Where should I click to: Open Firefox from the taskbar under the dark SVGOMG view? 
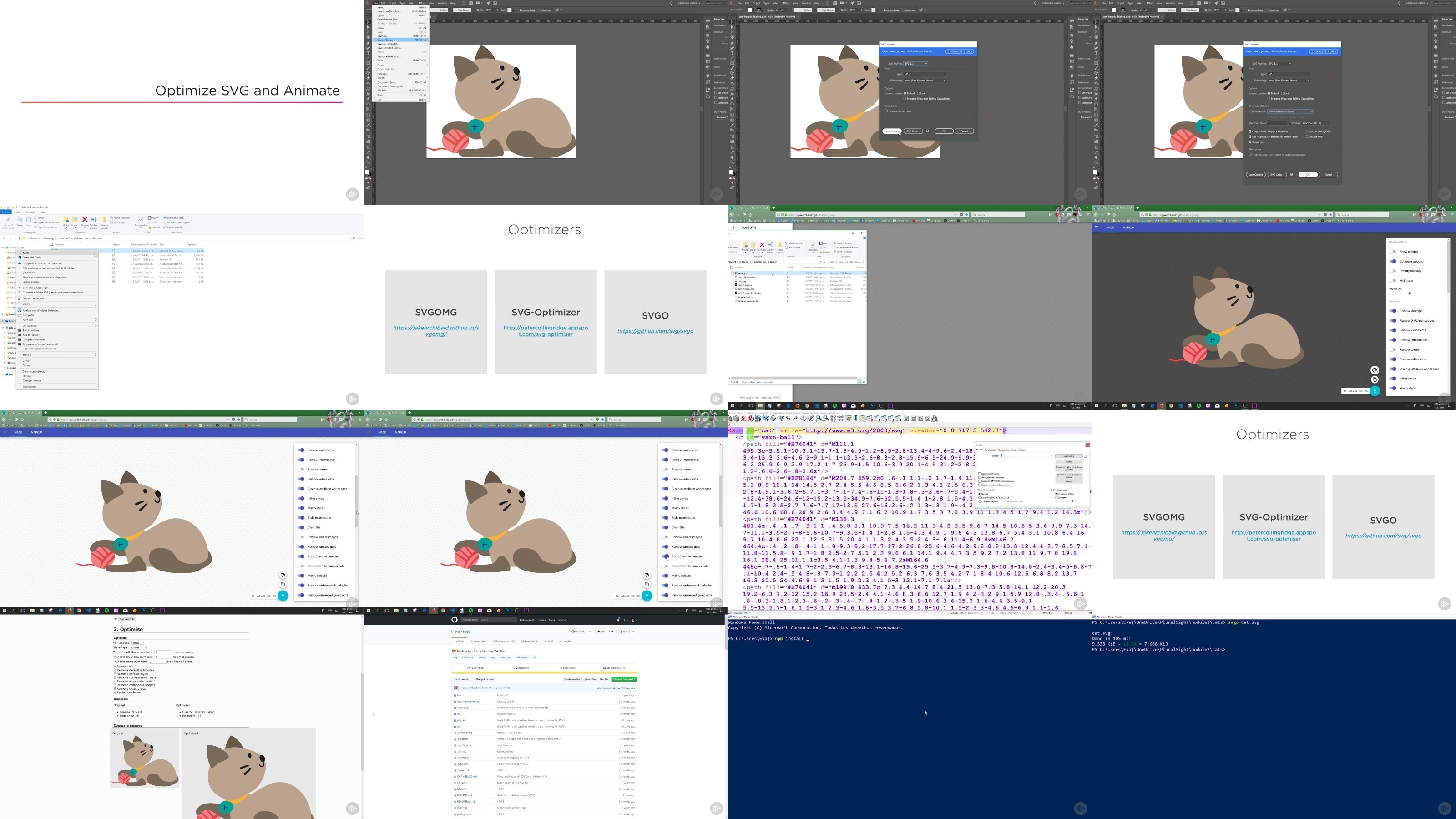click(x=1162, y=406)
